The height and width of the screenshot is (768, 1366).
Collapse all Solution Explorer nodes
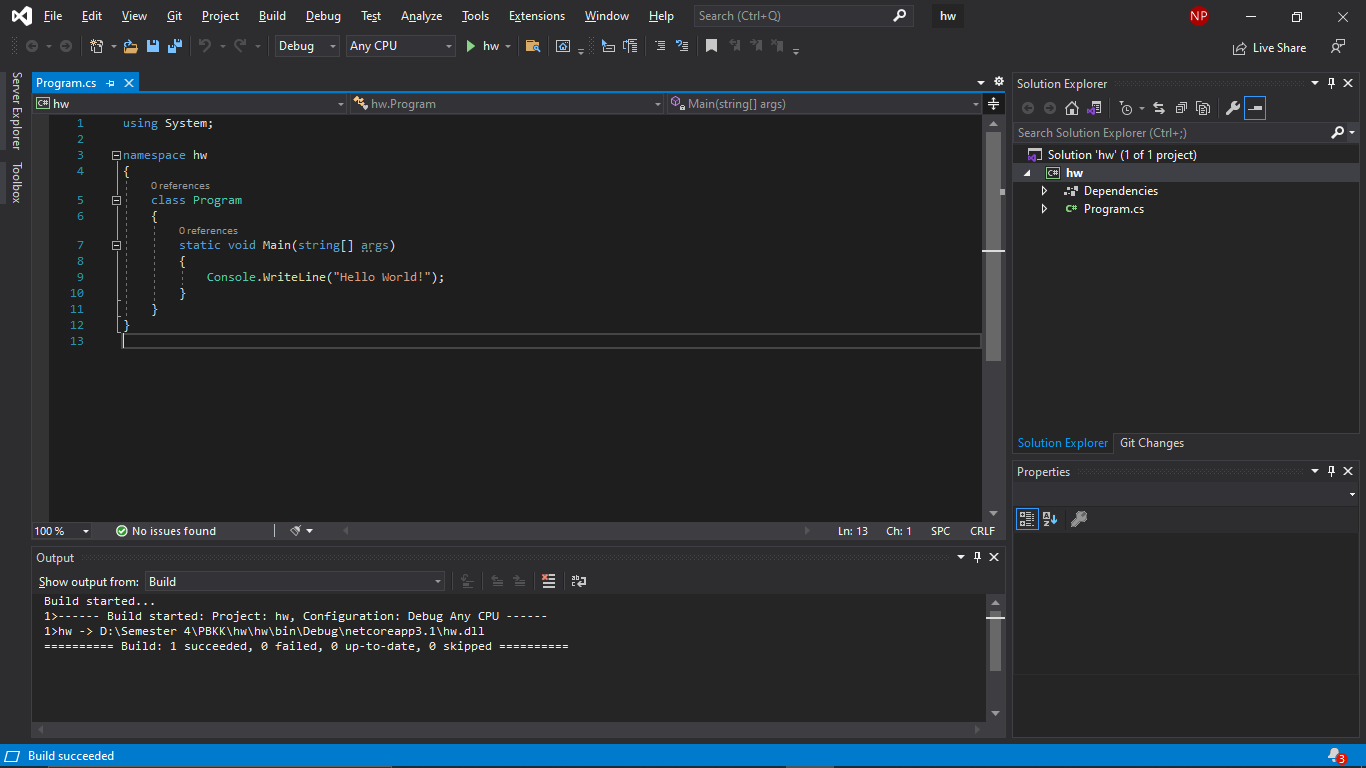click(1181, 108)
